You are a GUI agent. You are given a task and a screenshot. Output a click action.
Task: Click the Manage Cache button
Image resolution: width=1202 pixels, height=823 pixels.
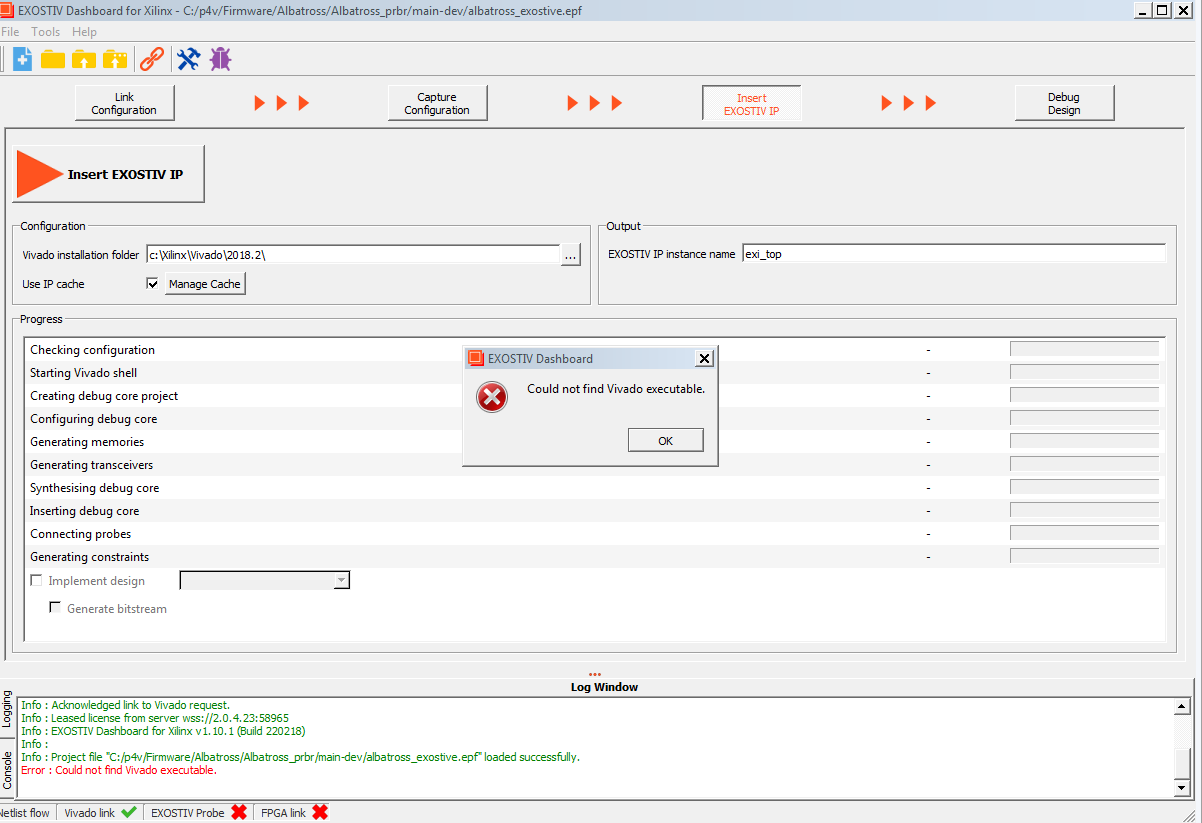coord(205,284)
